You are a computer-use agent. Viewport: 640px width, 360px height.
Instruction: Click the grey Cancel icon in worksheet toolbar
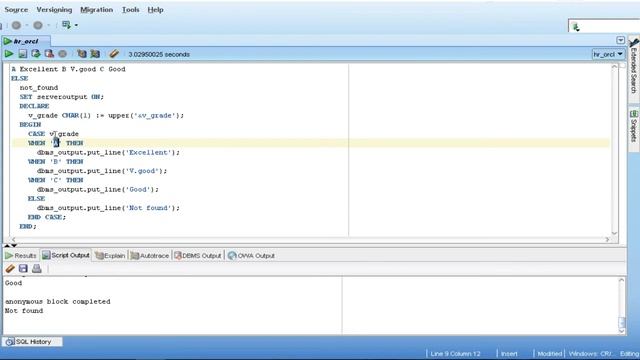pyautogui.click(x=62, y=54)
